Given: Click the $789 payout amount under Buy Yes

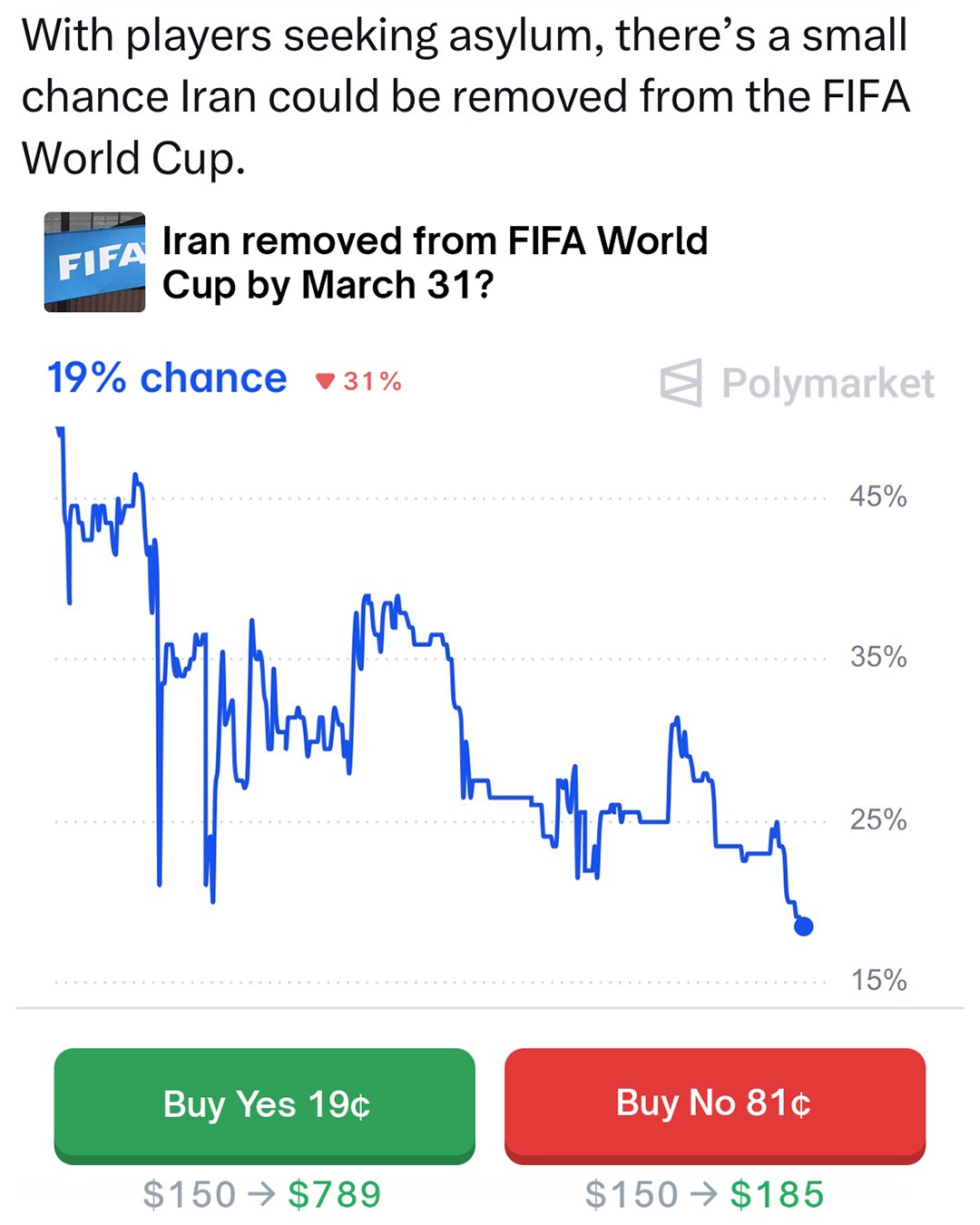Looking at the screenshot, I should (334, 1194).
